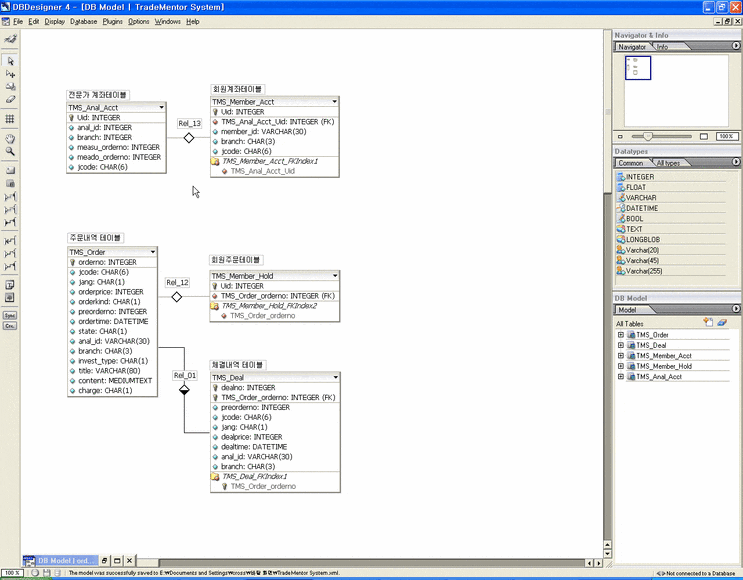Switch to the Info tab
The width and height of the screenshot is (743, 580).
pyautogui.click(x=663, y=47)
